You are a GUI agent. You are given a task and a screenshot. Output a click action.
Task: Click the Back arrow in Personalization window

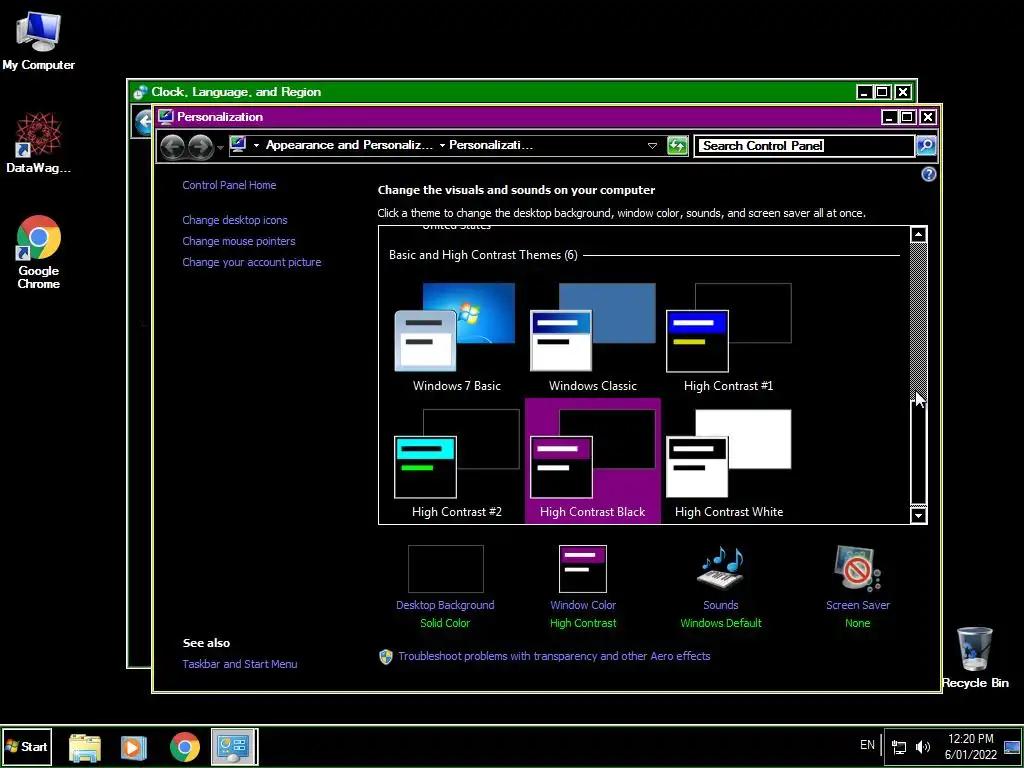pyautogui.click(x=173, y=146)
